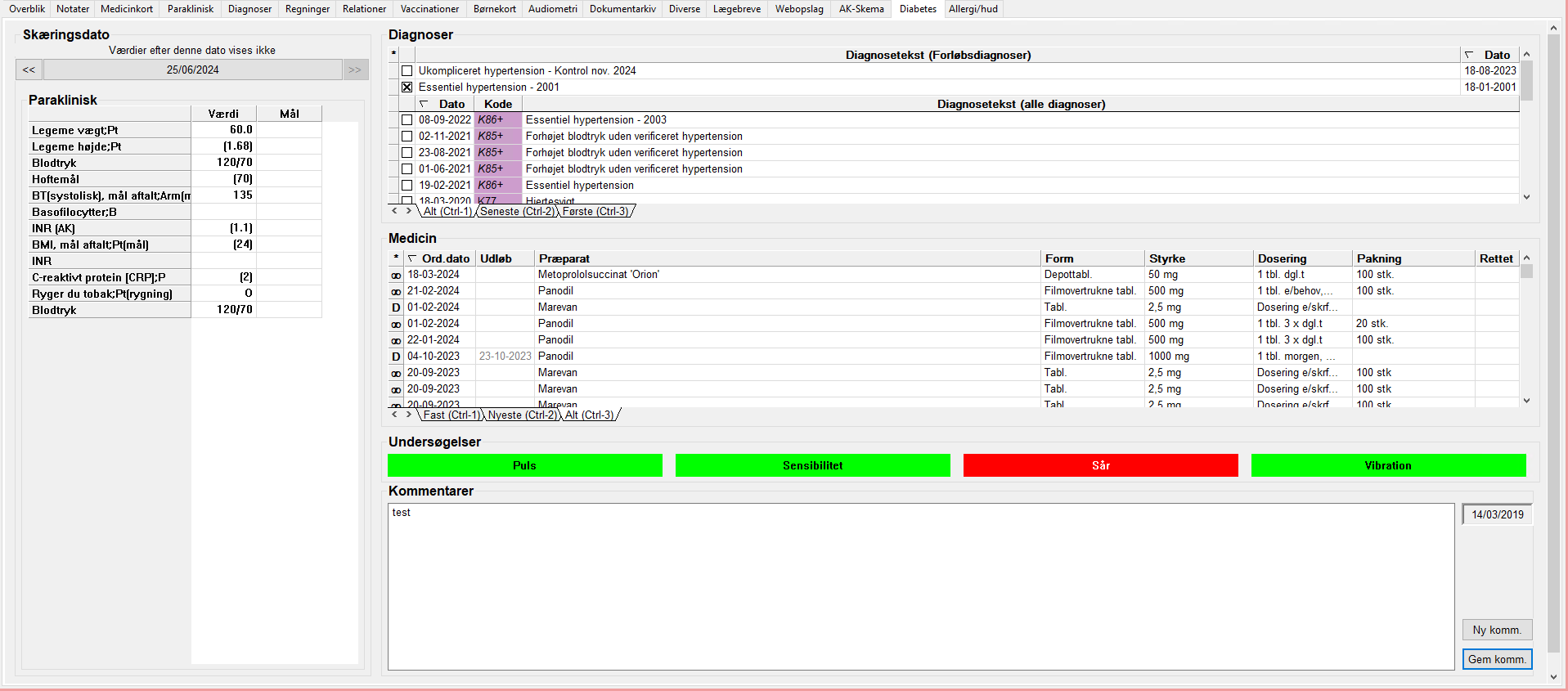Viewport: 1568px width, 691px height.
Task: Tick the checkbox for diagnosis dated 23-08-2021
Action: click(407, 153)
